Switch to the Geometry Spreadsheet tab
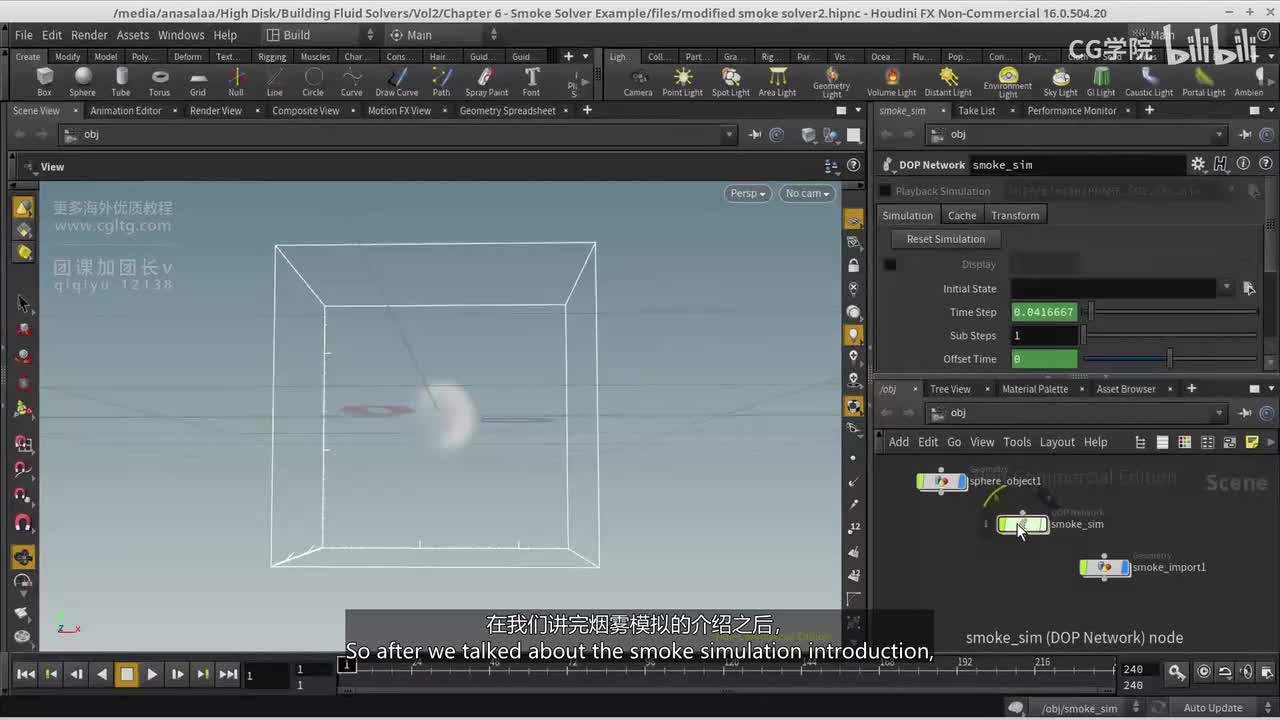The width and height of the screenshot is (1280, 720). click(507, 111)
